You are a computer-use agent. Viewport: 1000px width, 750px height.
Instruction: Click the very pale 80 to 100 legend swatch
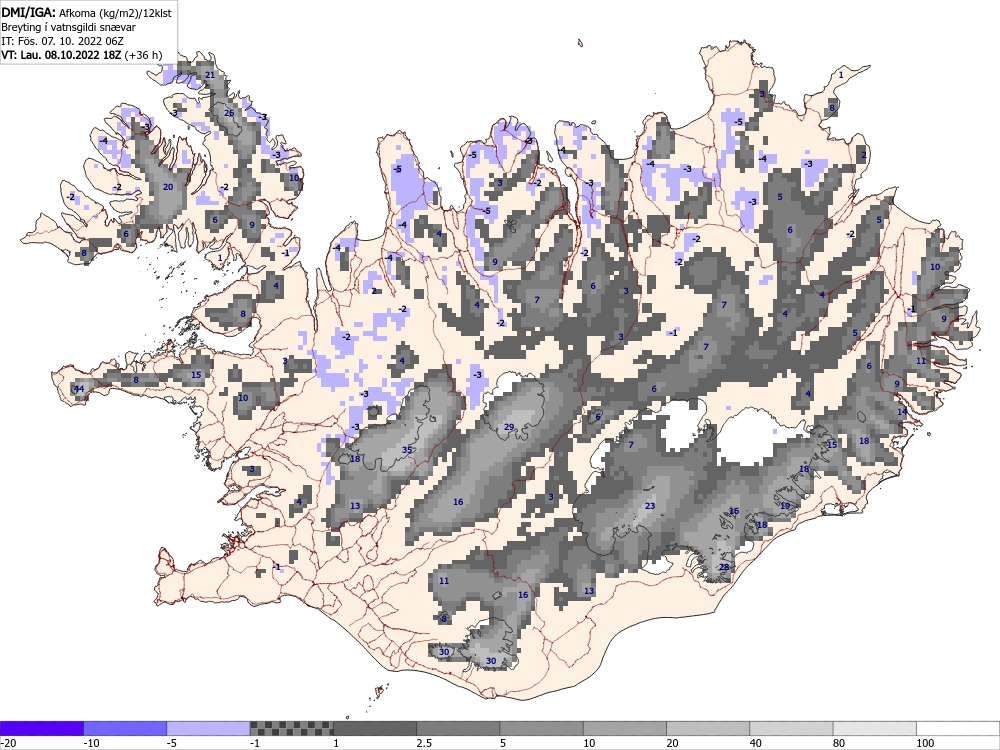[x=875, y=728]
